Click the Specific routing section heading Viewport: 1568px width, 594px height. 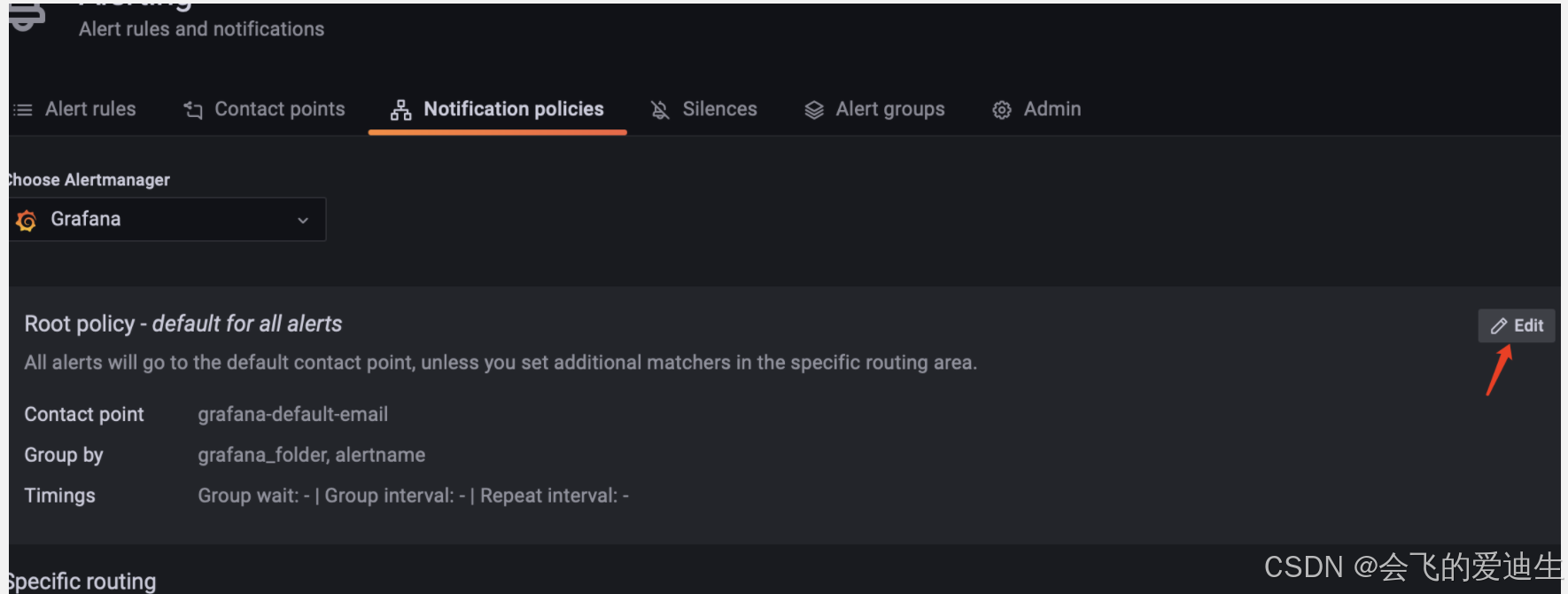pyautogui.click(x=82, y=581)
